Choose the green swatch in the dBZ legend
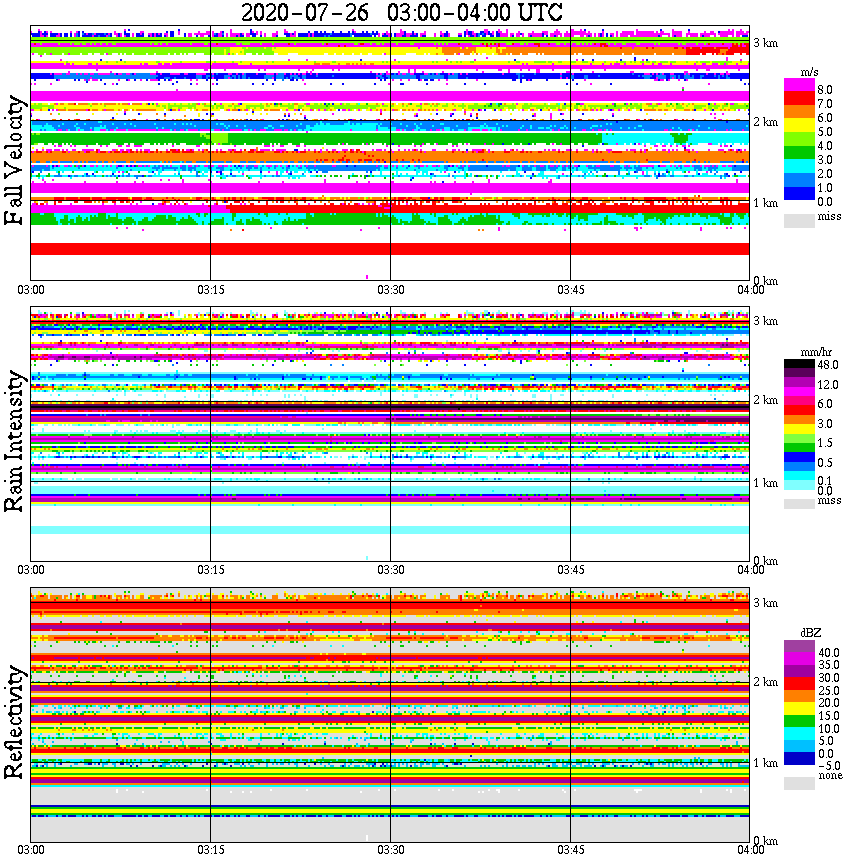Screen dimensions: 850x868 point(799,721)
